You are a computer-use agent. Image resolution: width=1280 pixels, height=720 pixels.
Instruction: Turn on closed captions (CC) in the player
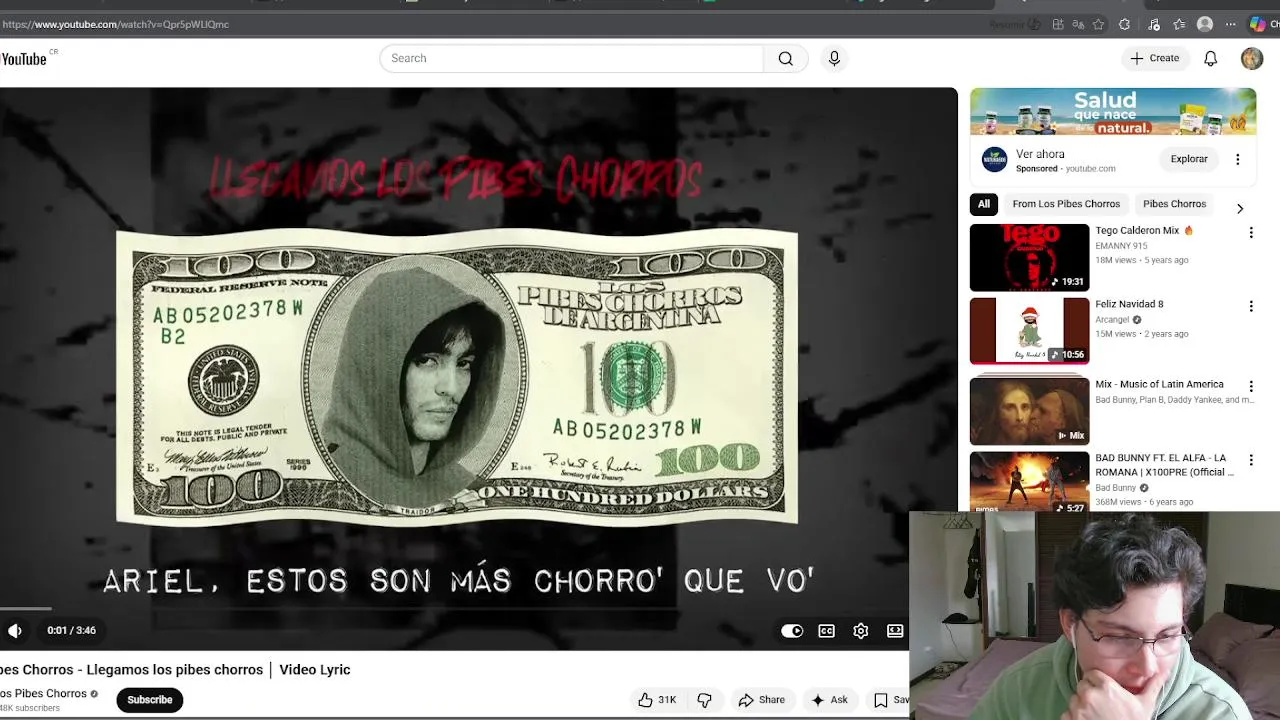coord(826,631)
